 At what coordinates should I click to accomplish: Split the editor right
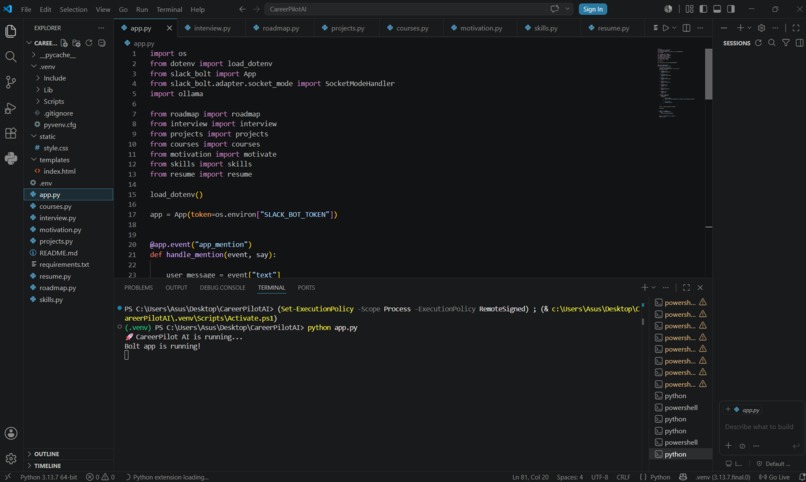click(686, 28)
